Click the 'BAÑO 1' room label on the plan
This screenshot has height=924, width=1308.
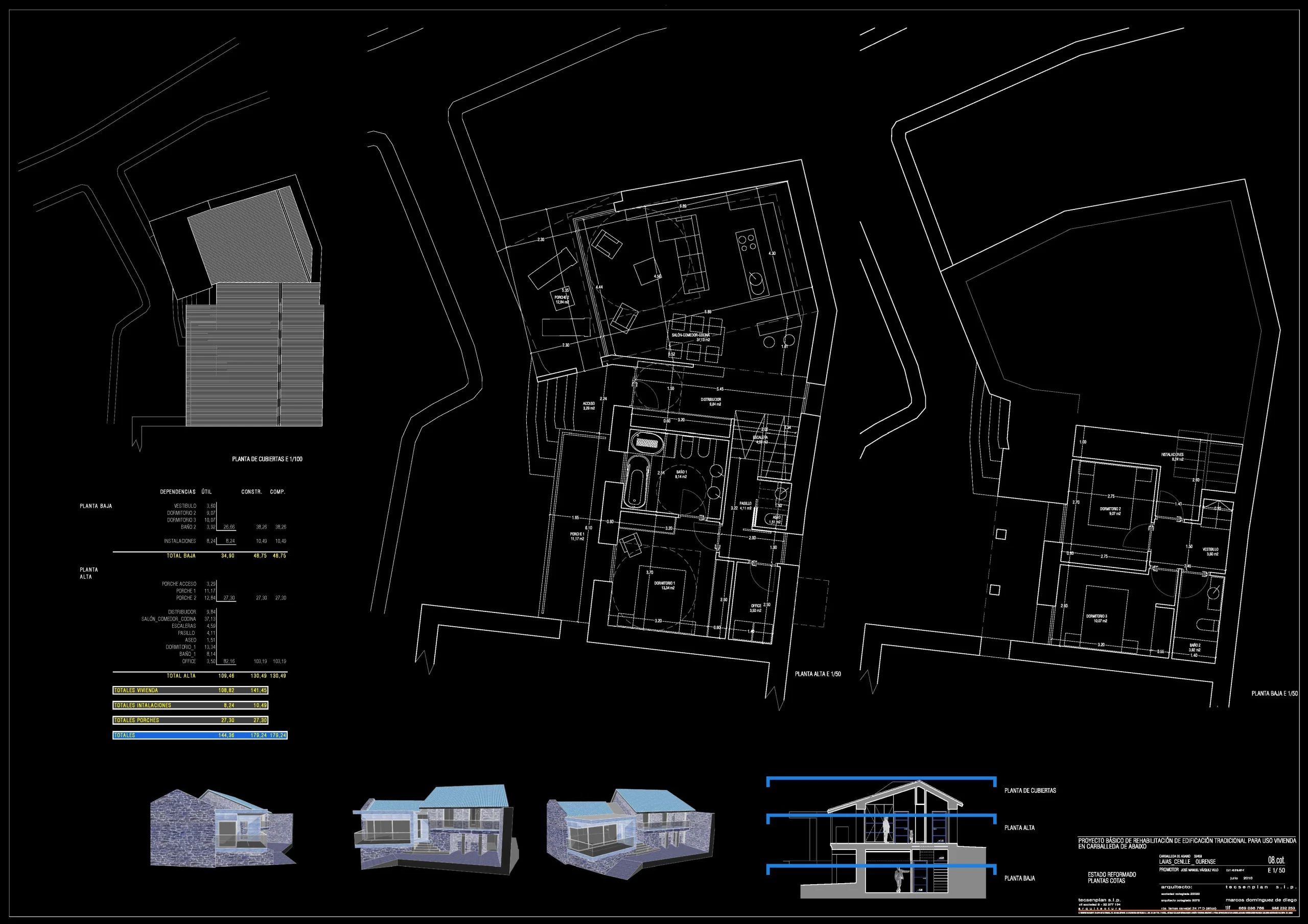[x=682, y=472]
